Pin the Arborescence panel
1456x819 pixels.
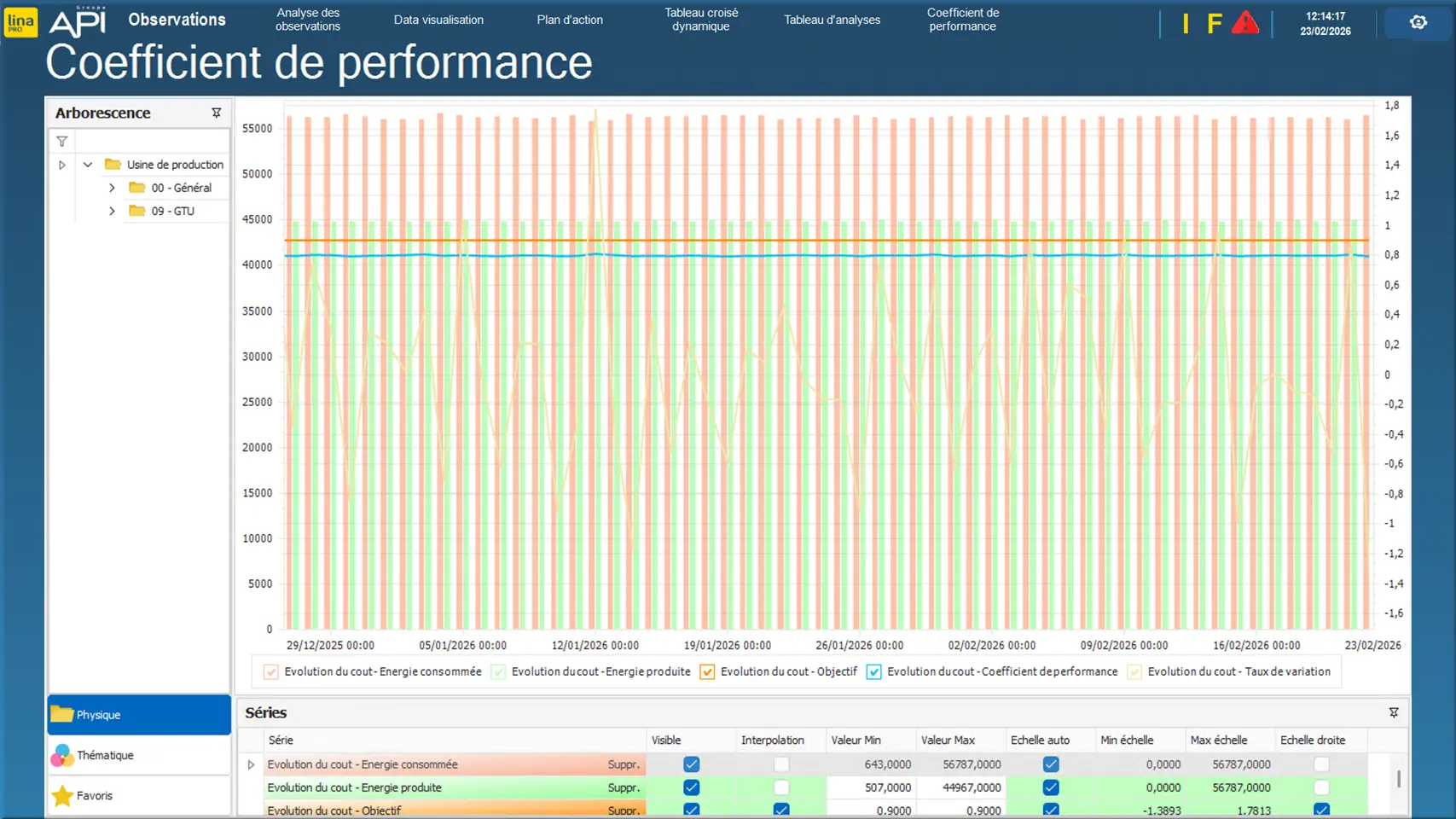point(217,113)
